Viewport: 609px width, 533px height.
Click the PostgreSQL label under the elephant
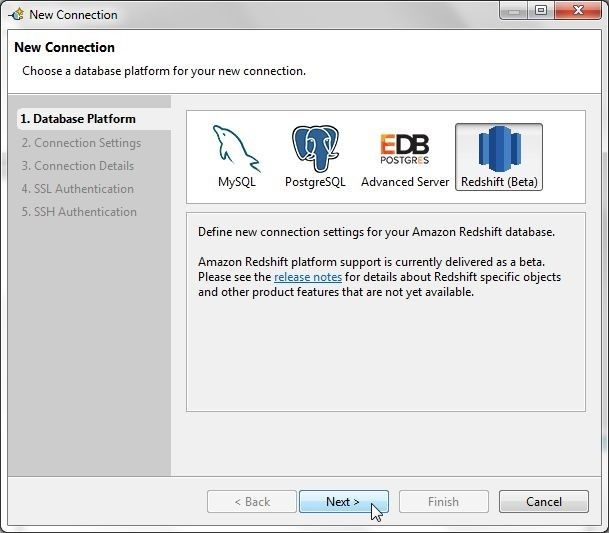tap(315, 182)
